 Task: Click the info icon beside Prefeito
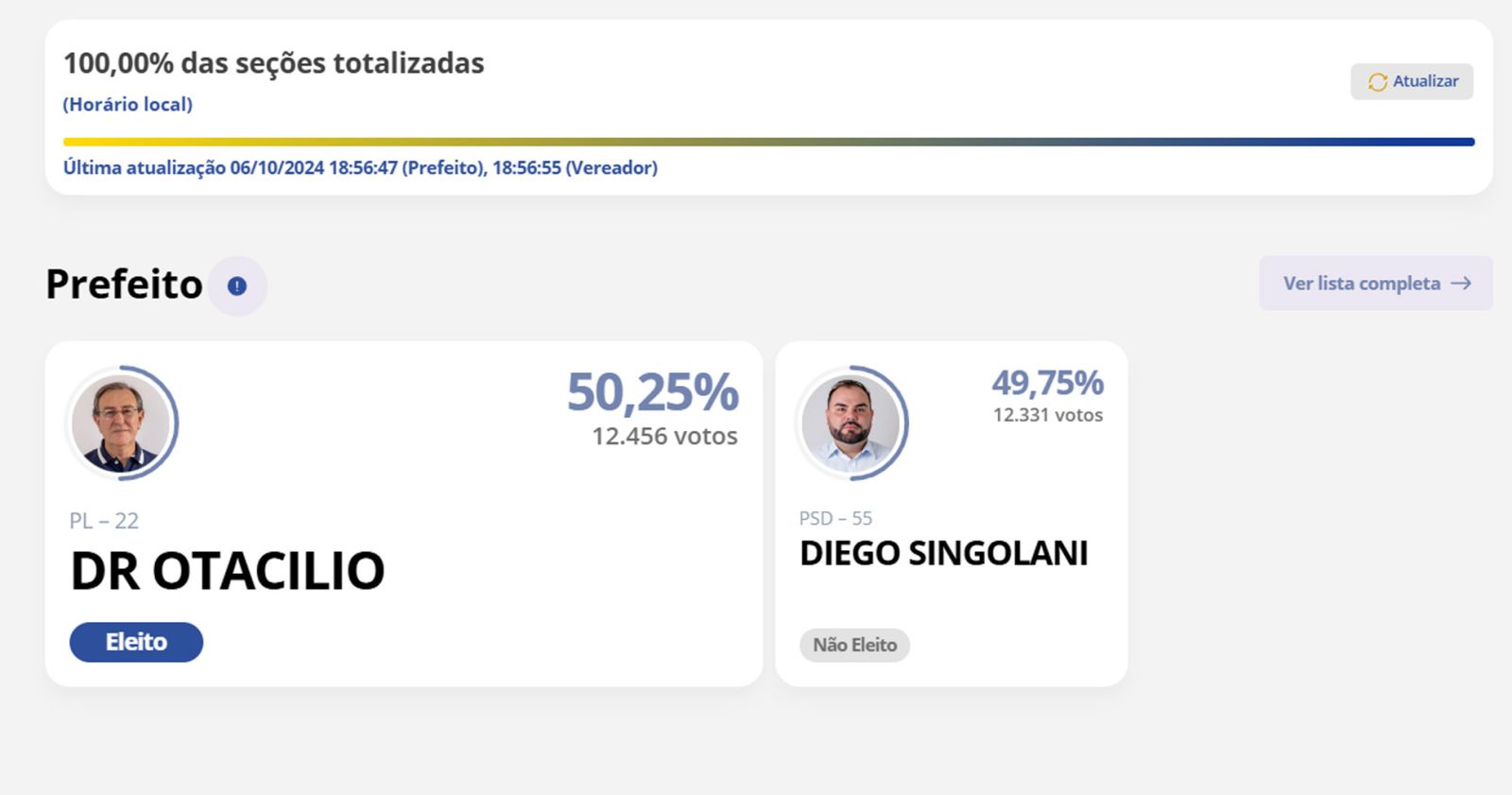[x=237, y=285]
